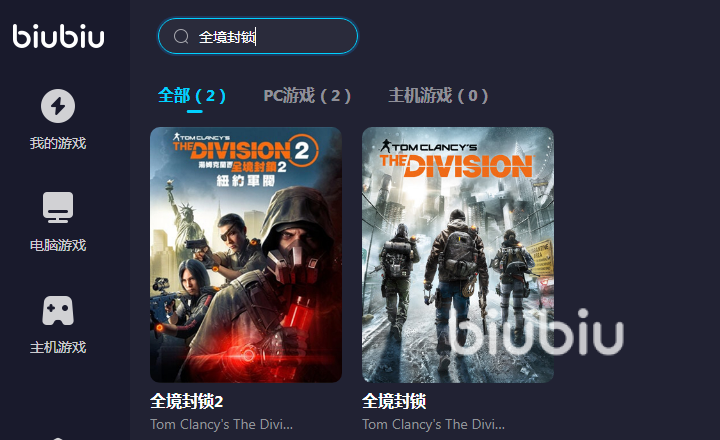Click the 全境封锁 game title under the second cover
The image size is (720, 440).
coord(394,401)
